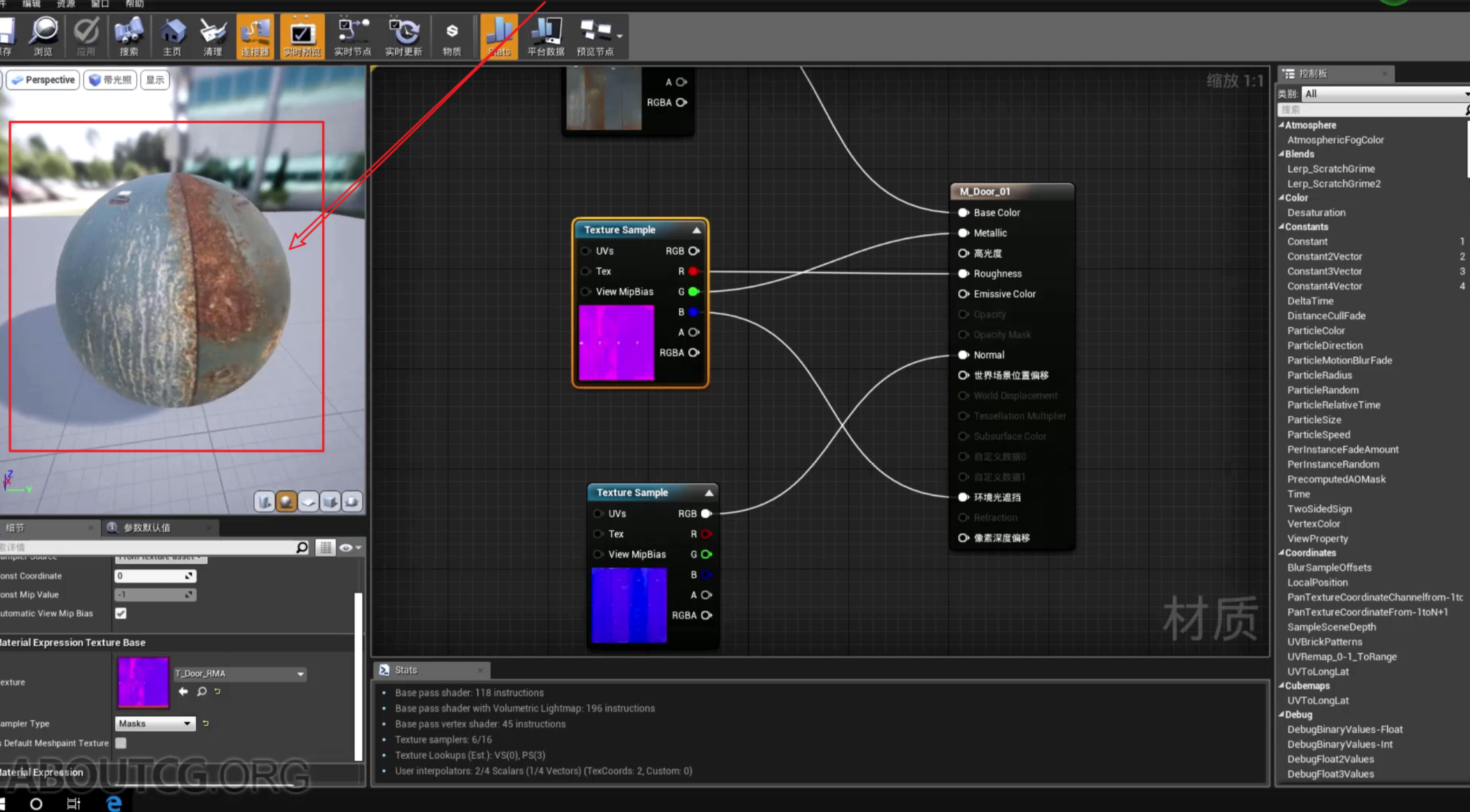Open the 搜索 (Search) toolbar tool
Screen dimensions: 1470x812
(x=128, y=35)
